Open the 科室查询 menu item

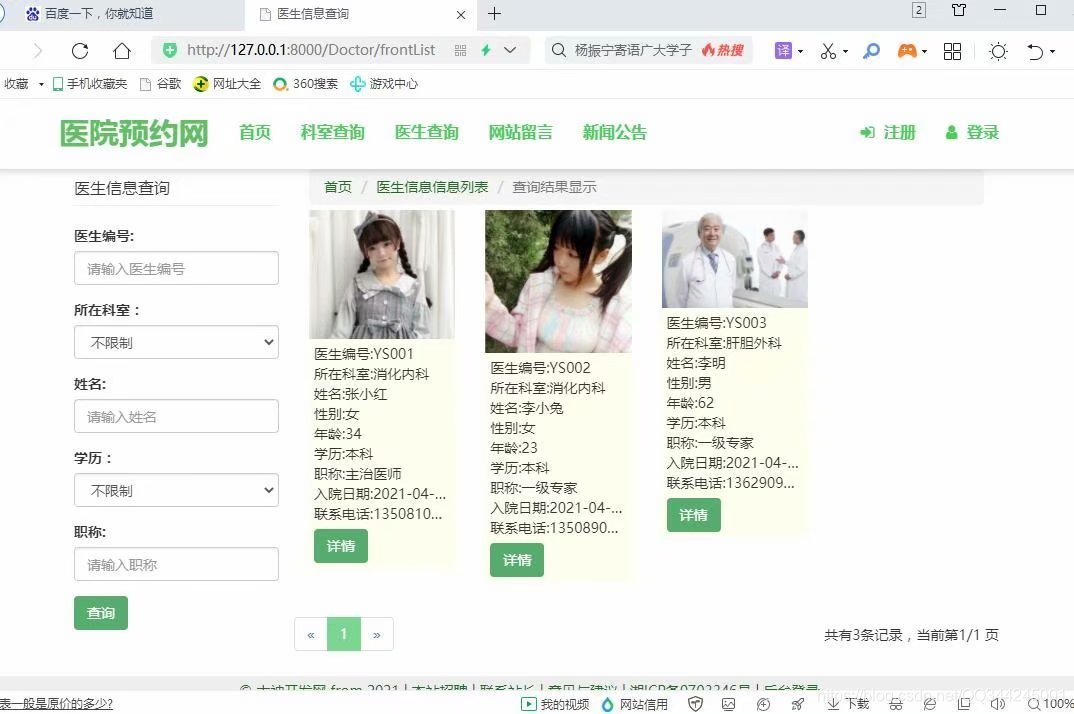click(x=332, y=132)
